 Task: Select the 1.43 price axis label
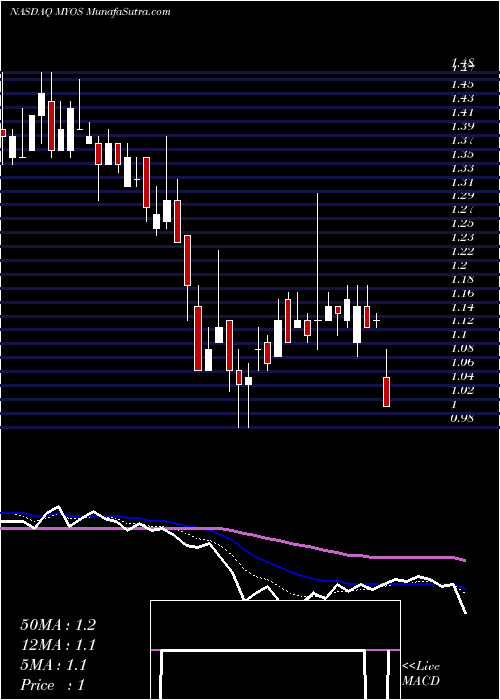pyautogui.click(x=462, y=98)
